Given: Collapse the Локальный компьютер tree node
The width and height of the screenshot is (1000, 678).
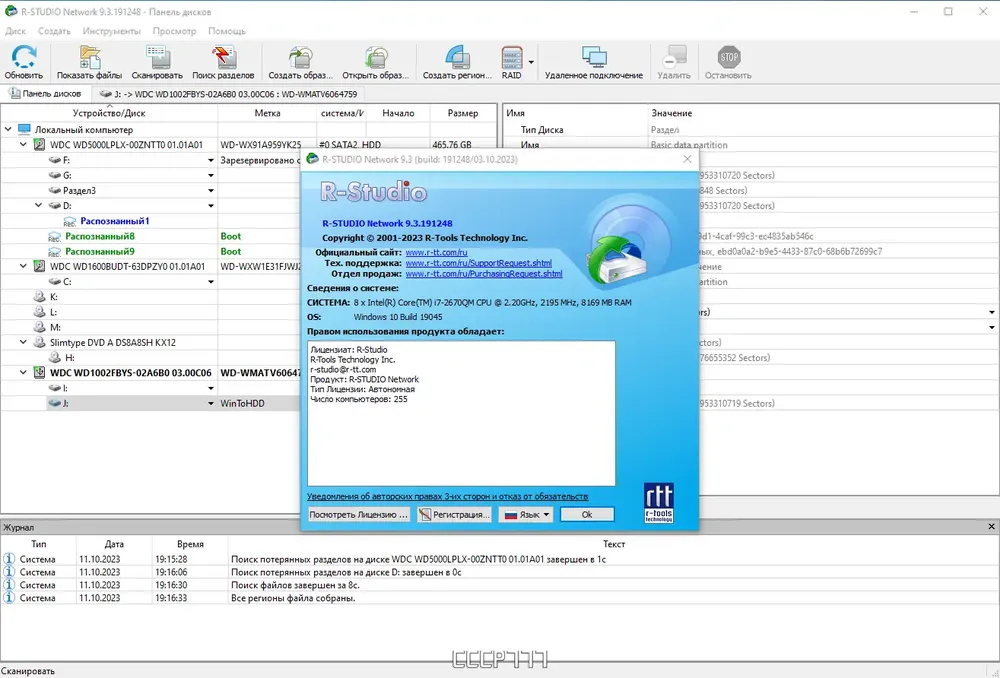Looking at the screenshot, I should click(8, 129).
